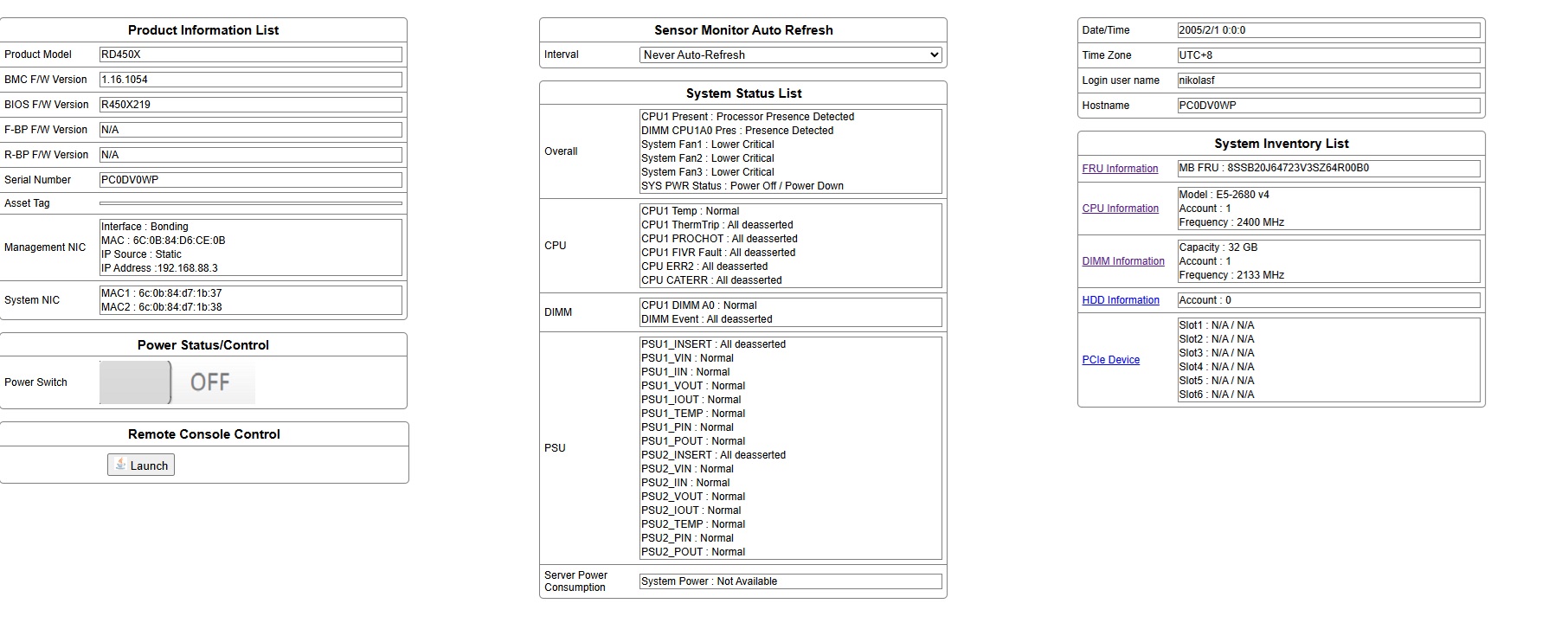Click the Product Model field

pos(251,55)
